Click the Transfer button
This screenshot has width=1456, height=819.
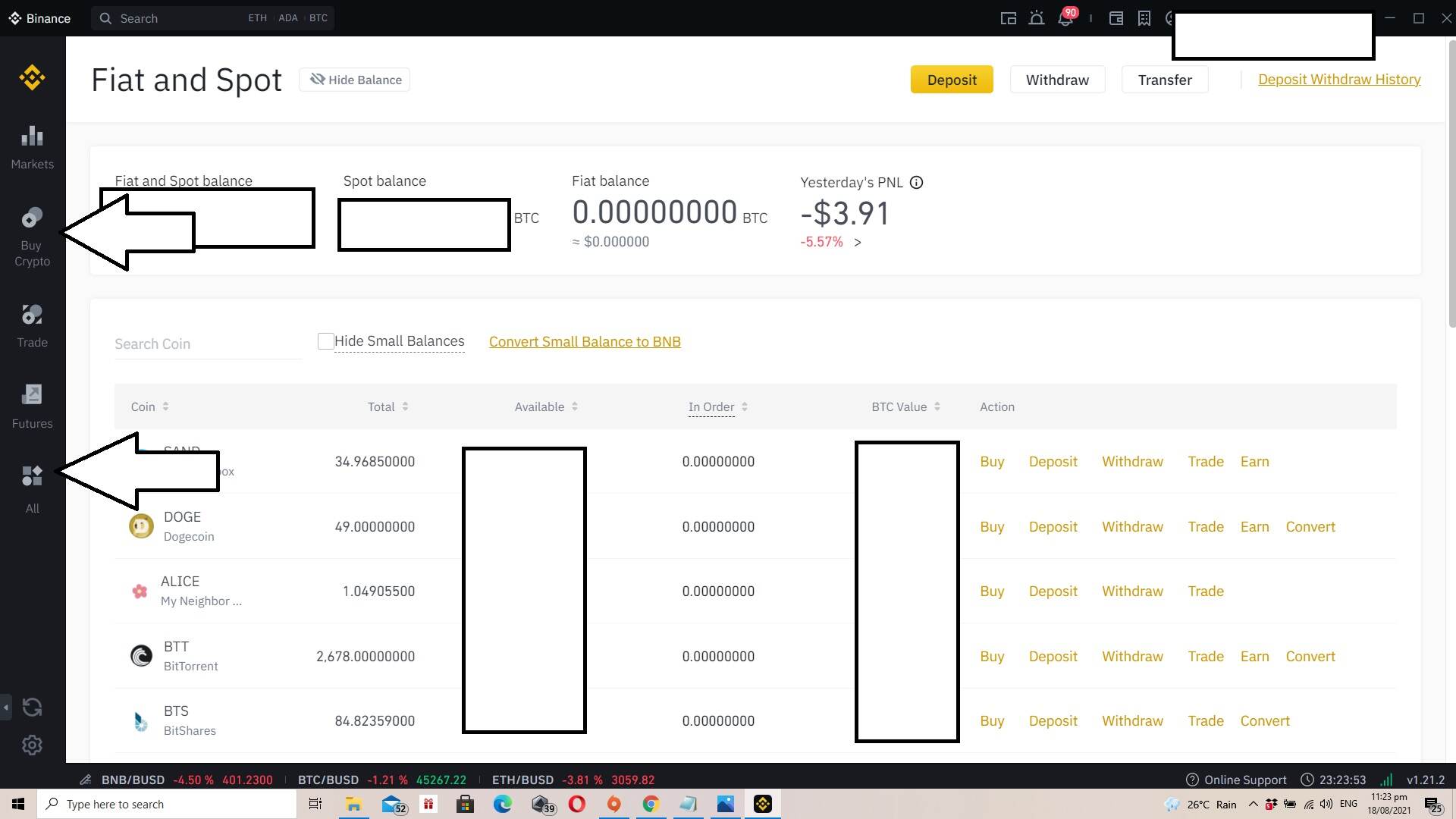click(x=1165, y=80)
